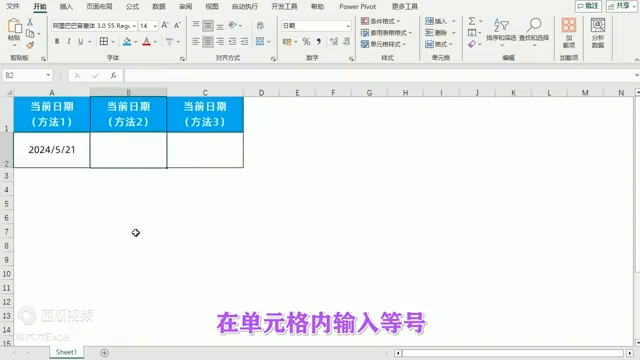Screen dimensions: 640x360
Task: Select cell A2 with 2024/5/21
Action: 52,150
